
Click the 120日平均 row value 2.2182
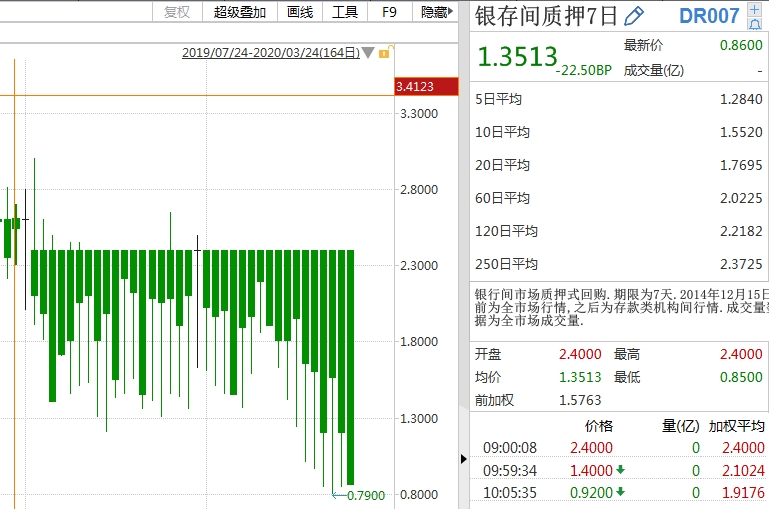tap(741, 231)
